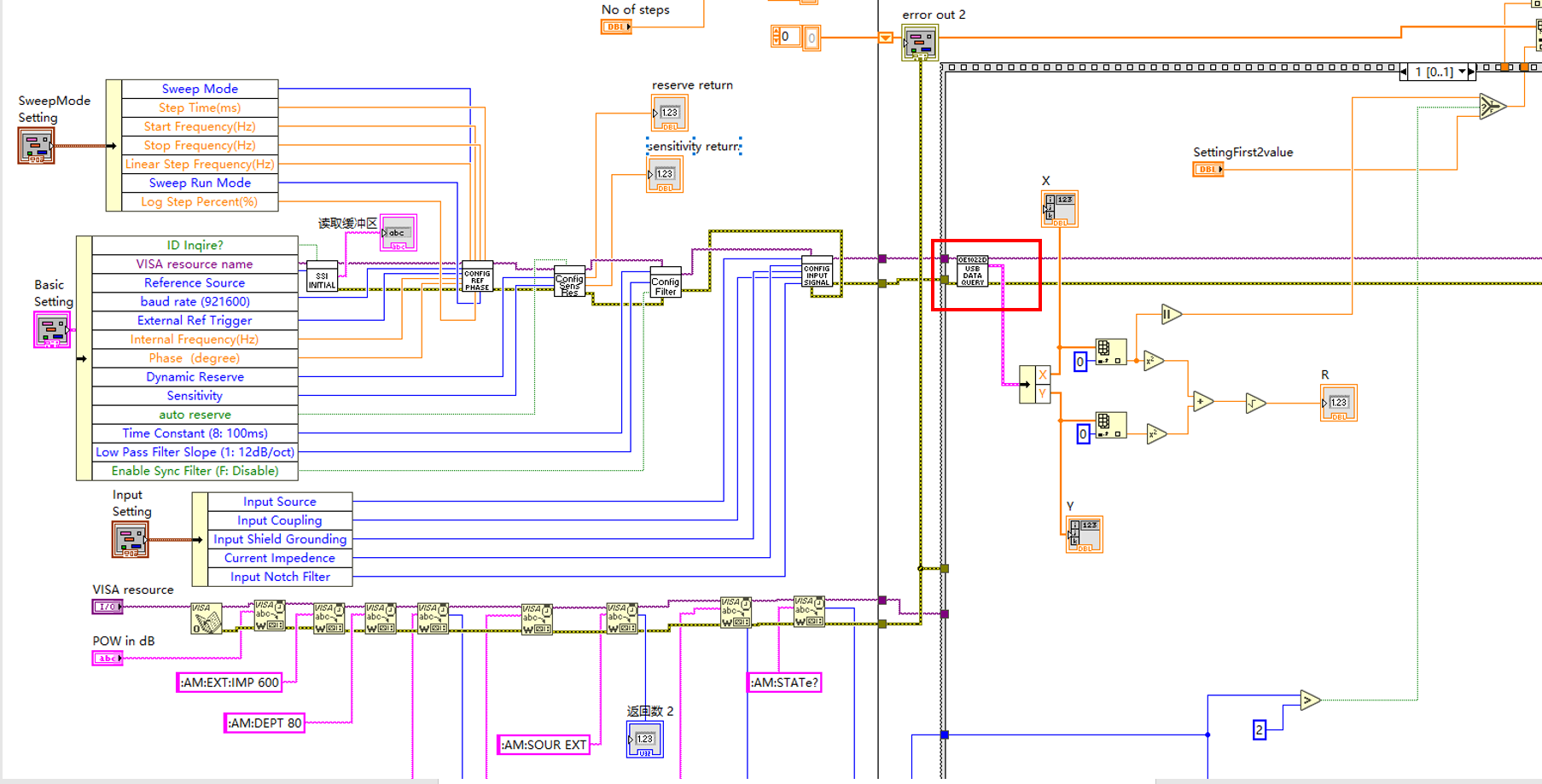Click the SSI INITIAL subVI node
The width and height of the screenshot is (1542, 784).
point(322,277)
